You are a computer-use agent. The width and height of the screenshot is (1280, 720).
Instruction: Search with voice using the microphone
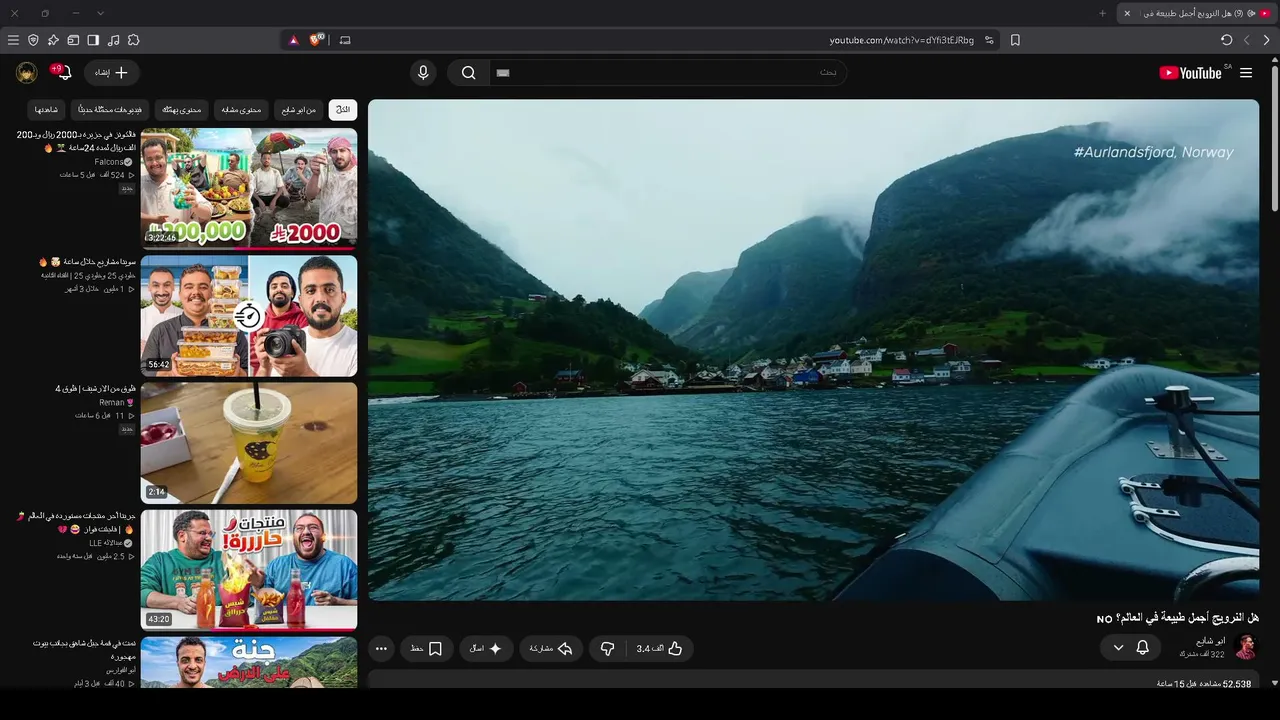click(423, 73)
